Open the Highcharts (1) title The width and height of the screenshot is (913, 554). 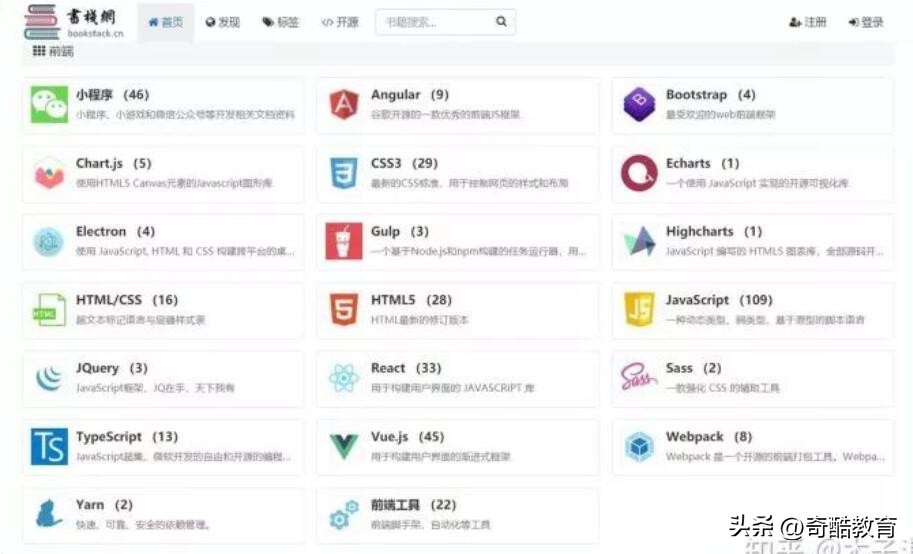(x=714, y=231)
